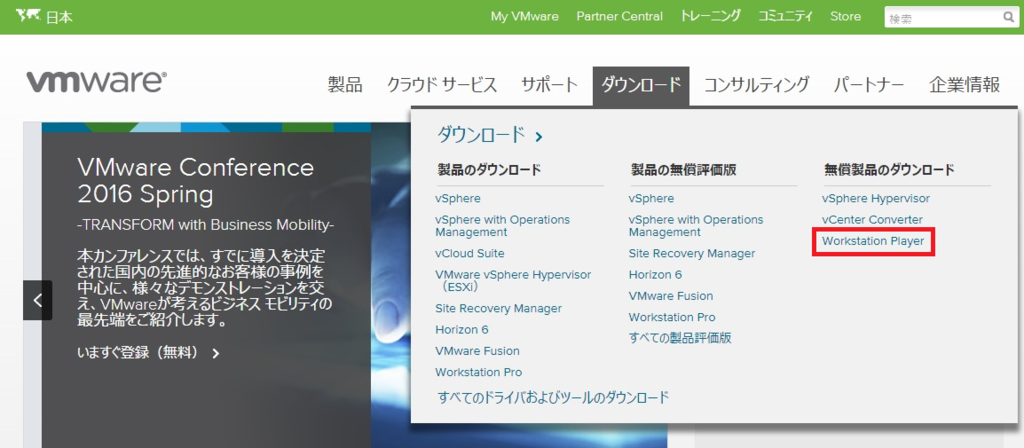Click the すべての製品評価版 link
The image size is (1024, 448).
pyautogui.click(x=679, y=338)
